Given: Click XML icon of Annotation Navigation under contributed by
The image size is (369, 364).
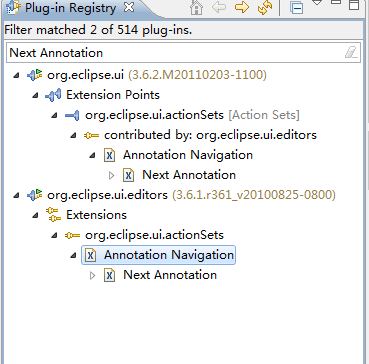Looking at the screenshot, I should click(110, 155).
